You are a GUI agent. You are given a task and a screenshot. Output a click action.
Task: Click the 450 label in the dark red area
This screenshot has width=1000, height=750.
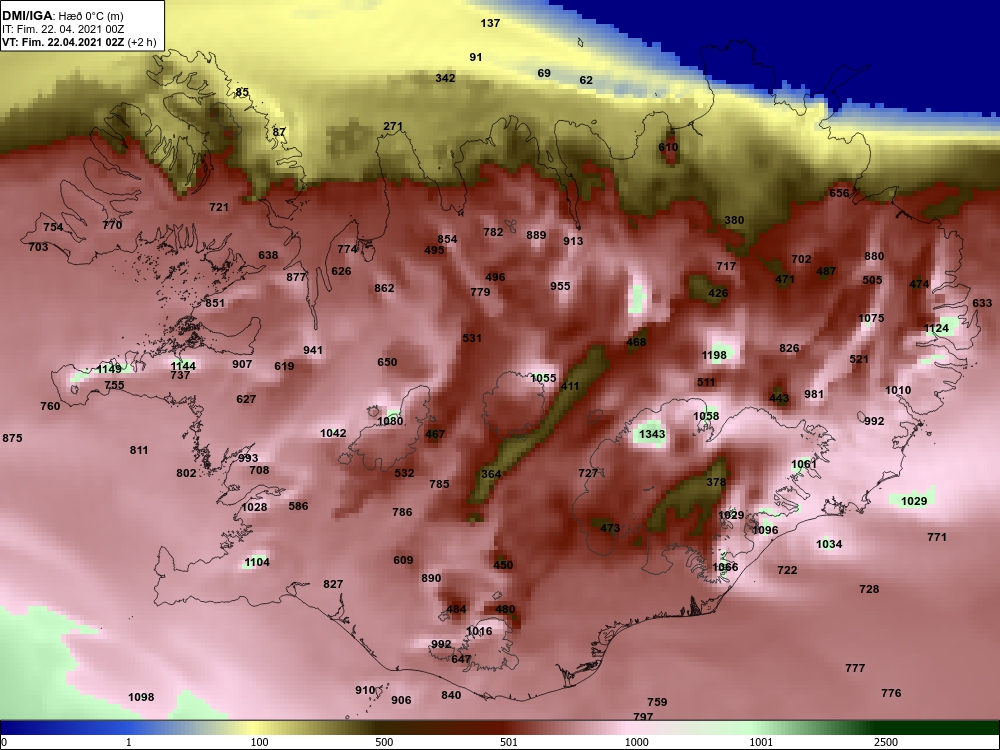[503, 565]
